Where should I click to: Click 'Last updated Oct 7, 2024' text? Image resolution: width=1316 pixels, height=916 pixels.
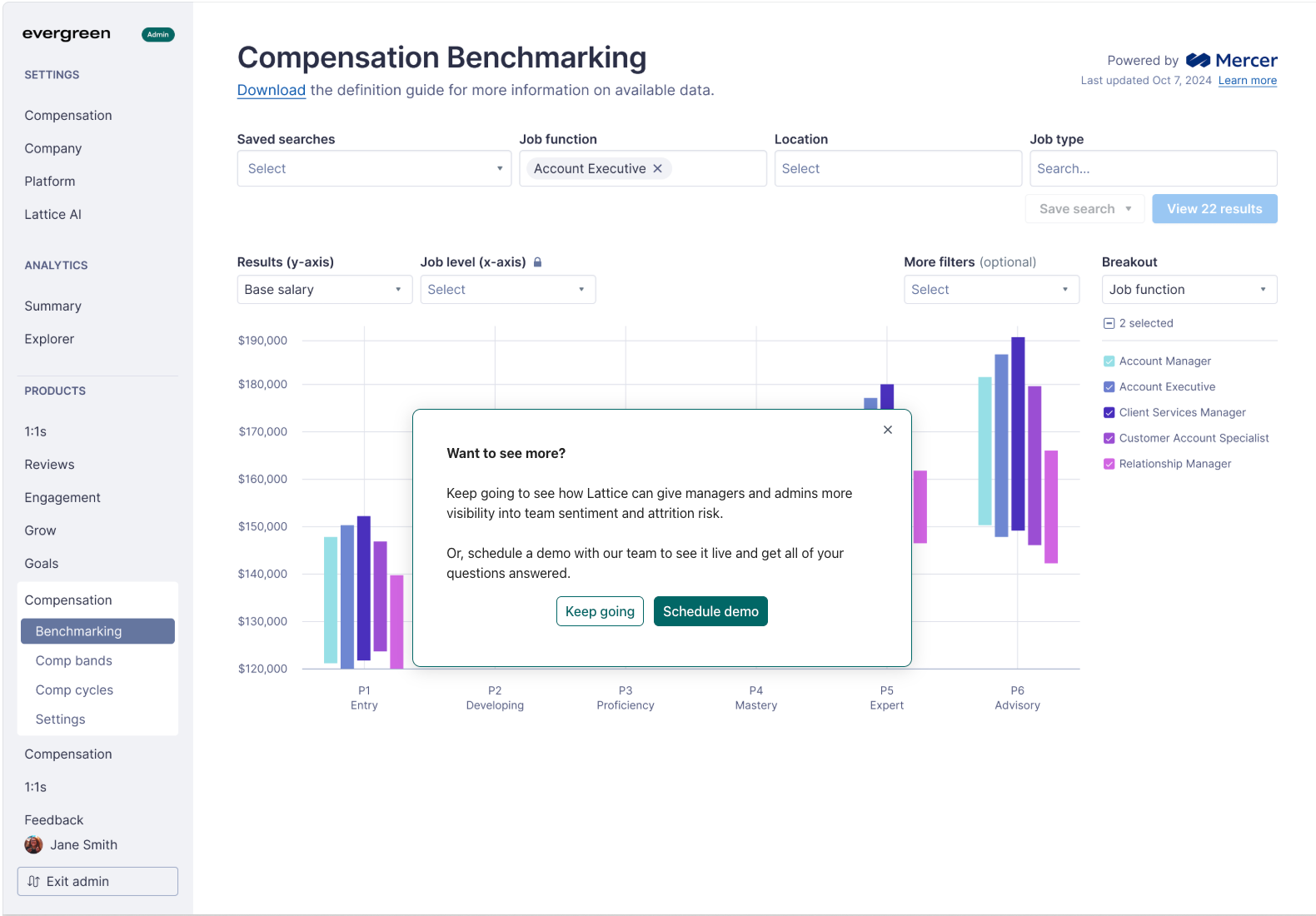[1146, 81]
